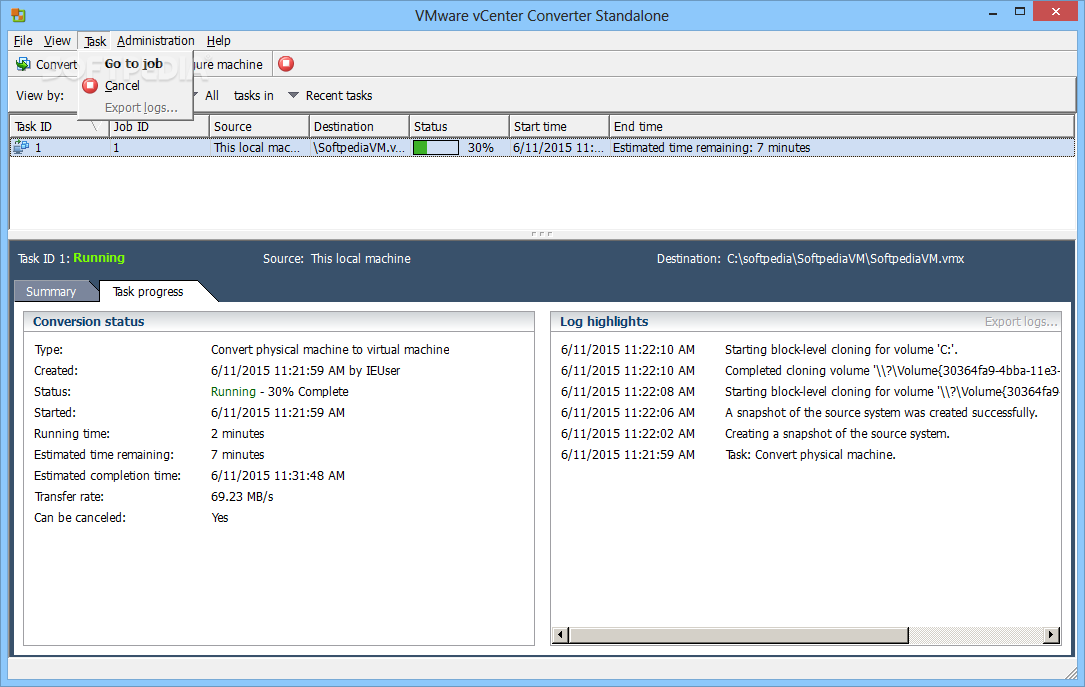Choose Cancel in the Task menu
1085x687 pixels.
point(122,86)
